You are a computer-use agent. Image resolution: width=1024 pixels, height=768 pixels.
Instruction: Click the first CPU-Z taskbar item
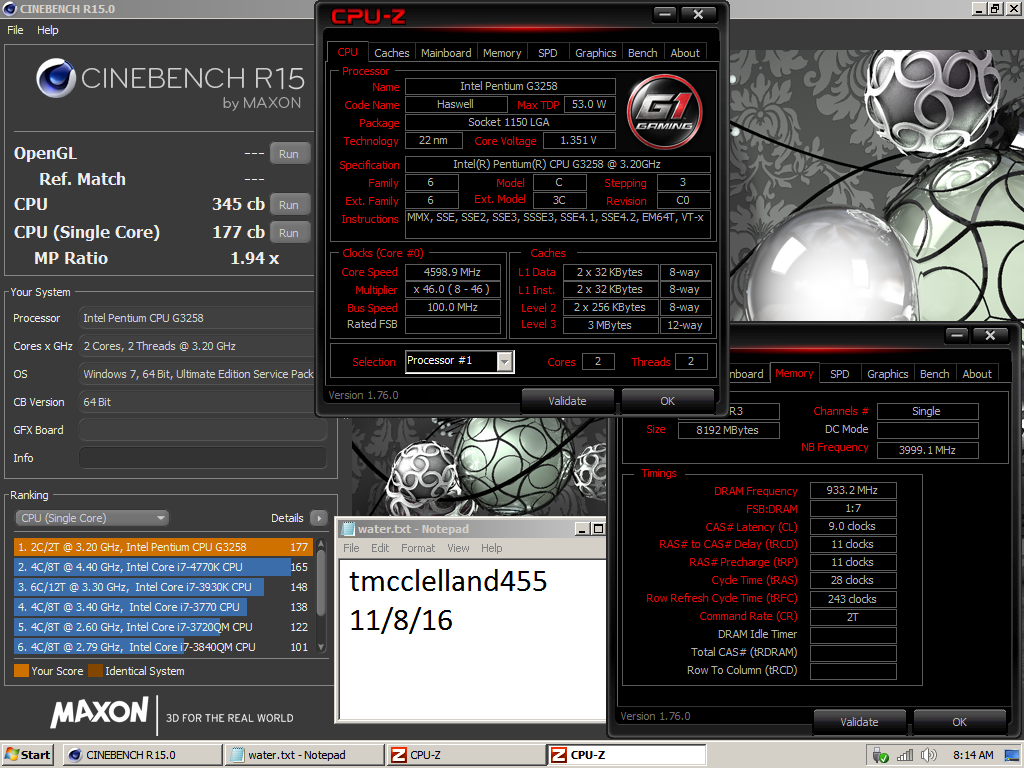click(466, 755)
